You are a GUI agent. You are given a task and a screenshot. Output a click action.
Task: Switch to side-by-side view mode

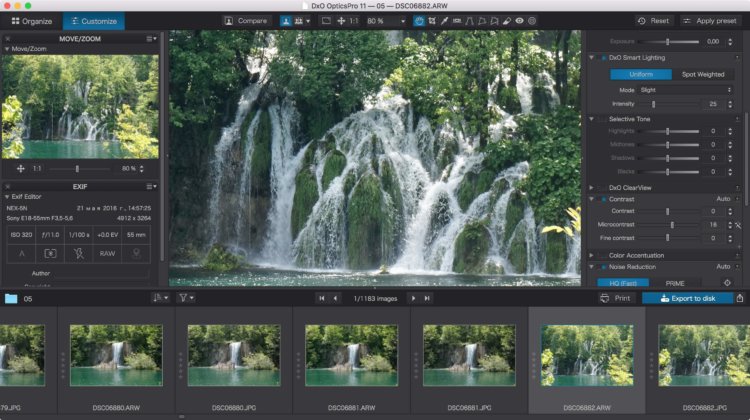click(298, 21)
